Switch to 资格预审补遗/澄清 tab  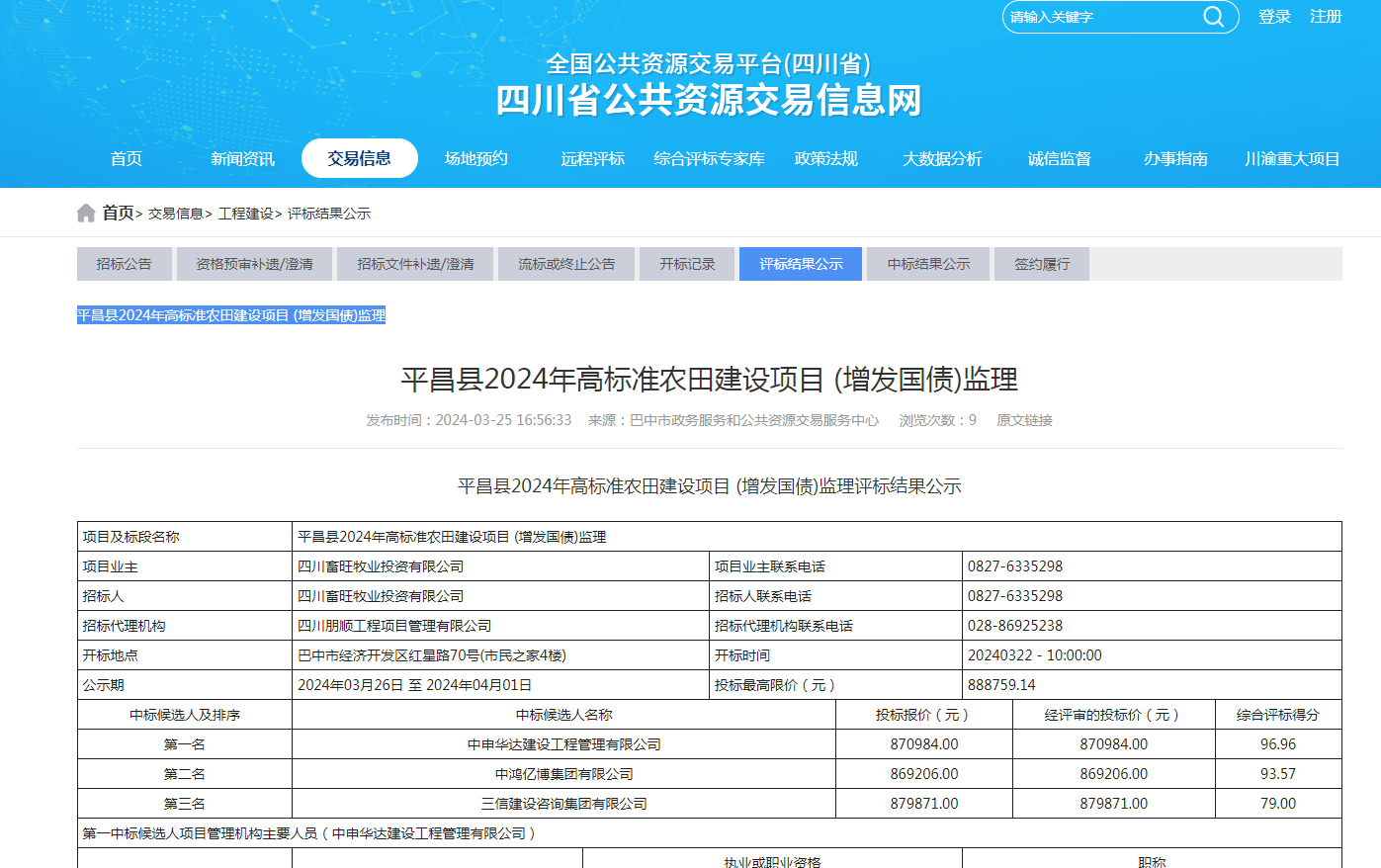tap(254, 264)
